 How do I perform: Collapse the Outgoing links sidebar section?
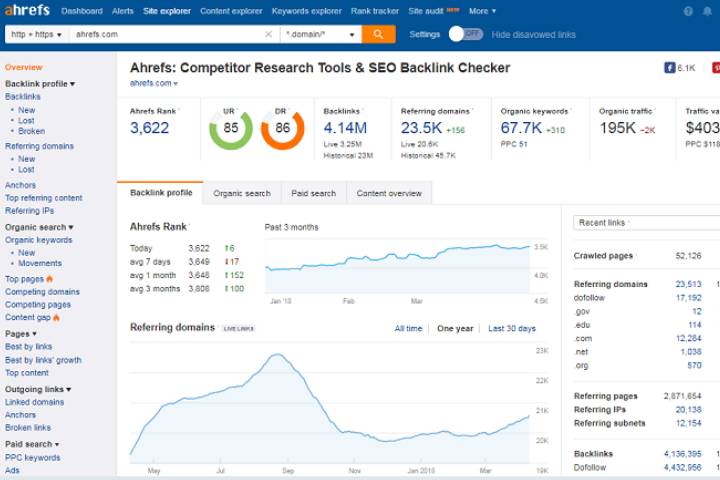click(38, 389)
